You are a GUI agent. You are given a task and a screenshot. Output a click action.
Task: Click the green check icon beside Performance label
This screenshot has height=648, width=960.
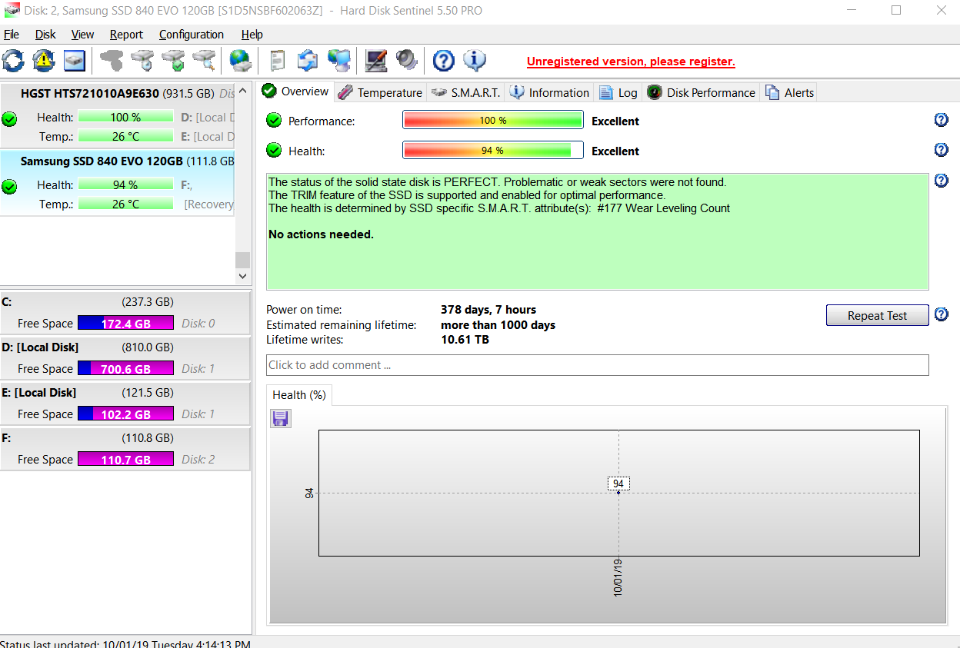[274, 120]
